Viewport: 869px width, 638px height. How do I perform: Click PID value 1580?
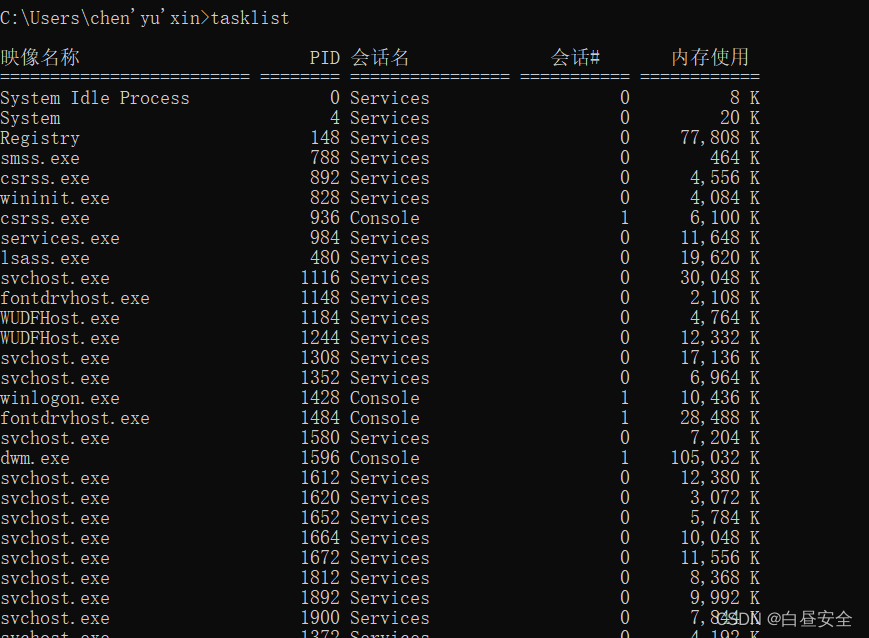pos(320,437)
